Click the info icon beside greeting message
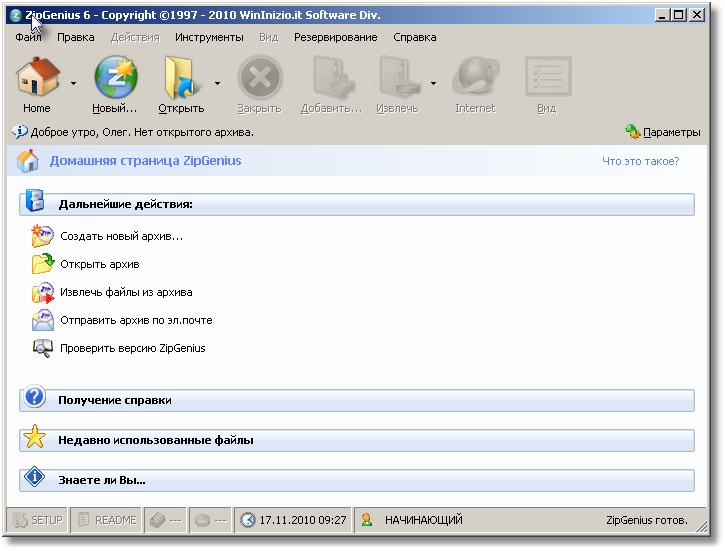The image size is (725, 551). click(20, 132)
